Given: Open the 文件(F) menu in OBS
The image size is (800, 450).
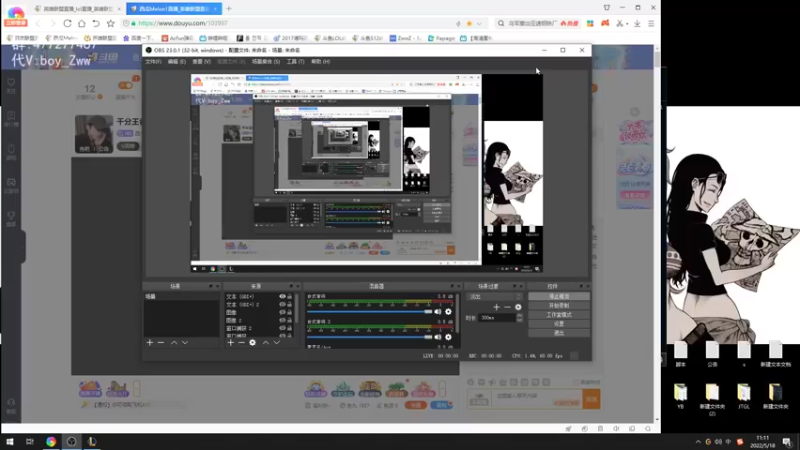Looking at the screenshot, I should click(153, 61).
